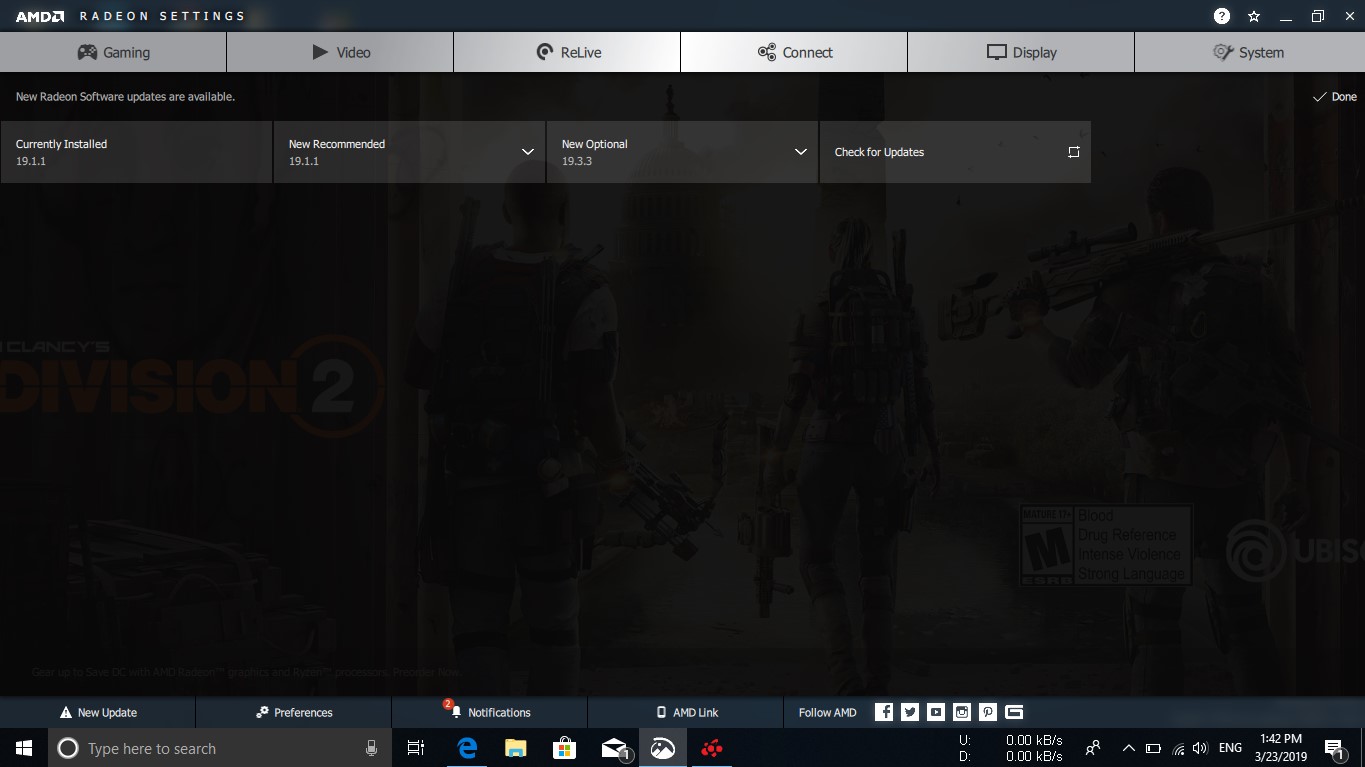This screenshot has width=1365, height=767.
Task: Launch Microsoft Edge from taskbar
Action: click(x=466, y=748)
